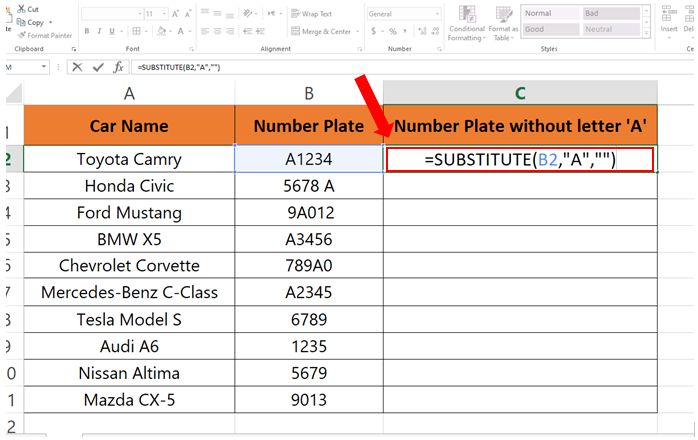698x440 pixels.
Task: Click Decrease Indent icon
Action: (x=248, y=31)
